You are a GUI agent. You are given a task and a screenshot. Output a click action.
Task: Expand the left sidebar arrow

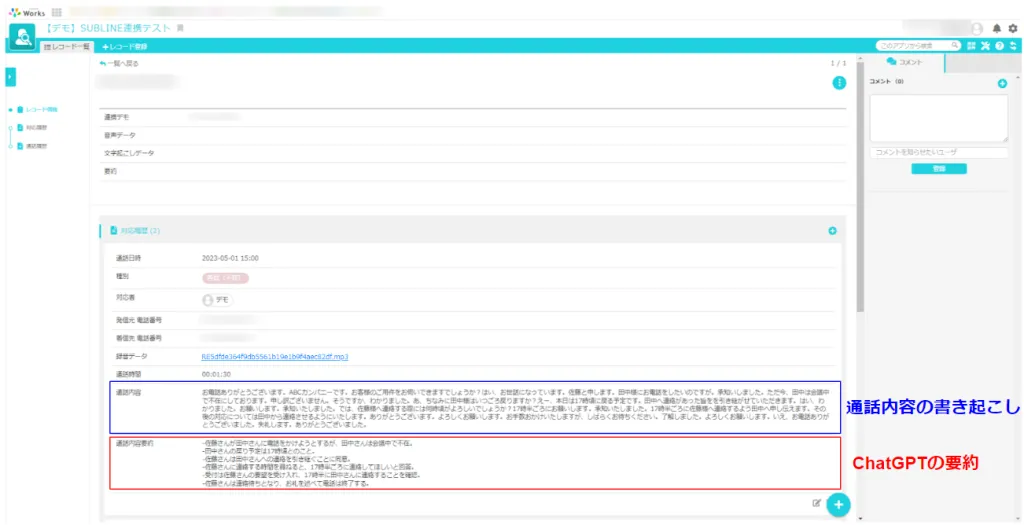[10, 77]
